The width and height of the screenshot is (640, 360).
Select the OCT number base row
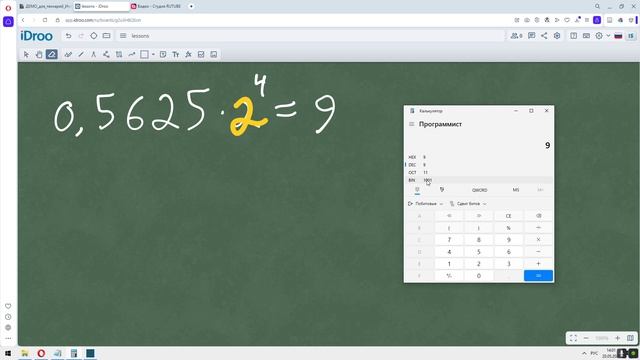tap(479, 172)
